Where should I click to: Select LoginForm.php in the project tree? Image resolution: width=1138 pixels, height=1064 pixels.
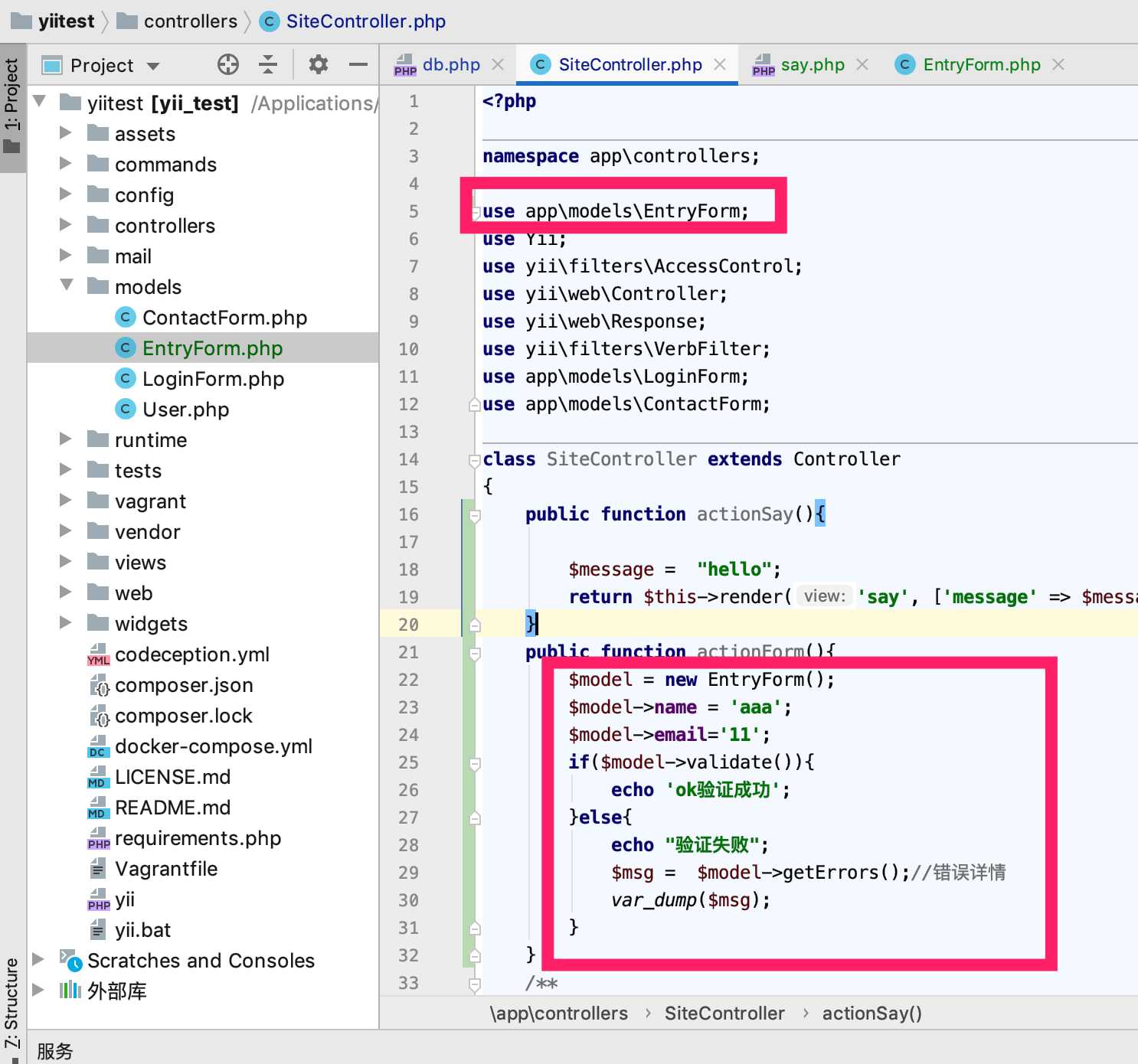pos(213,379)
